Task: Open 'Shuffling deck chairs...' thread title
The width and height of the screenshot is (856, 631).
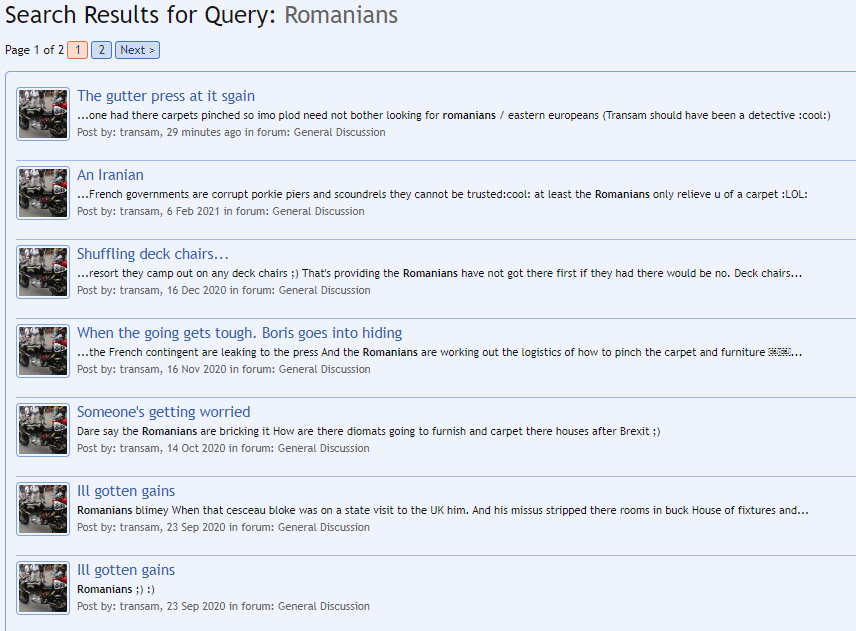Action: click(153, 254)
